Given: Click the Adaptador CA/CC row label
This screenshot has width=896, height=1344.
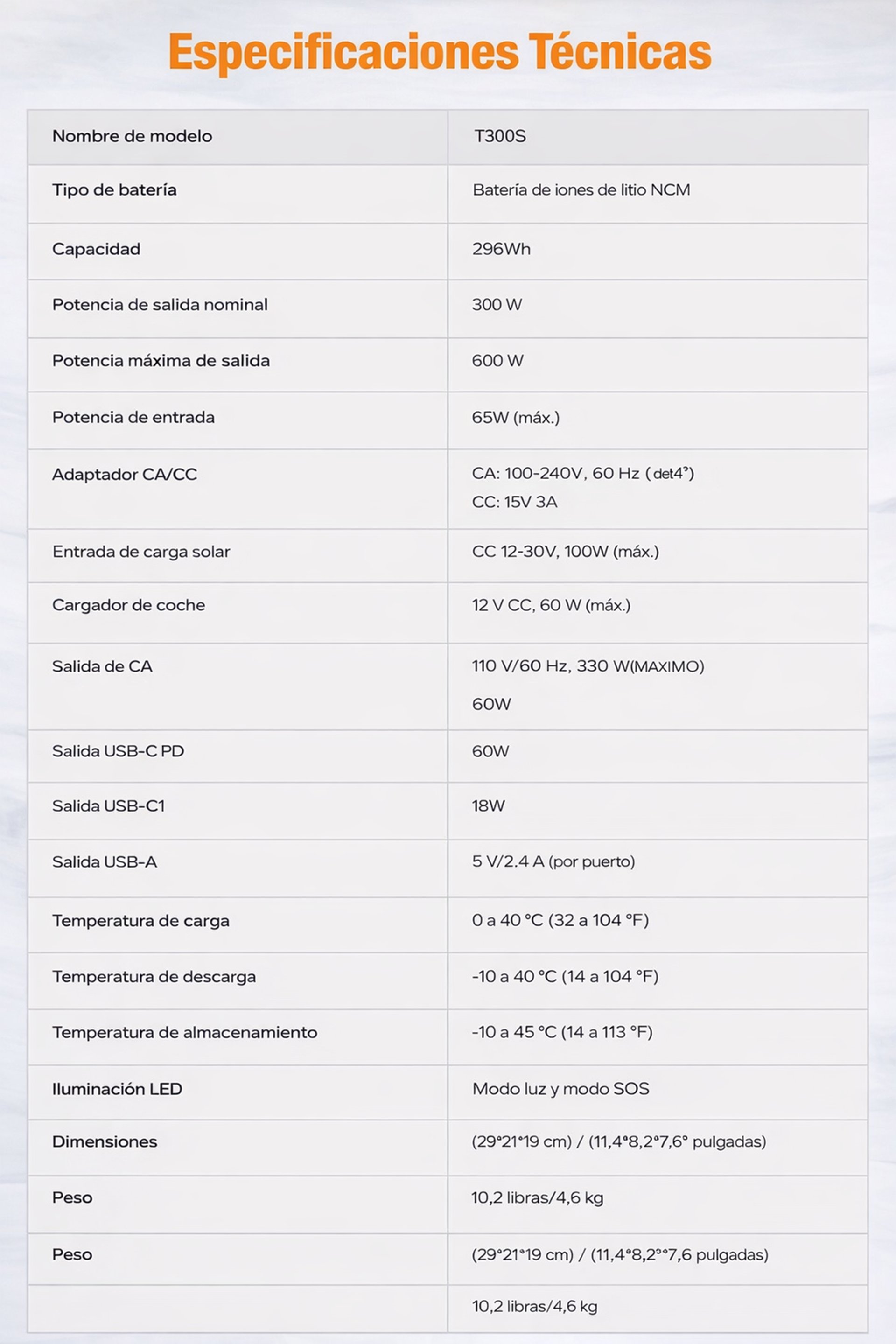Looking at the screenshot, I should tap(125, 474).
